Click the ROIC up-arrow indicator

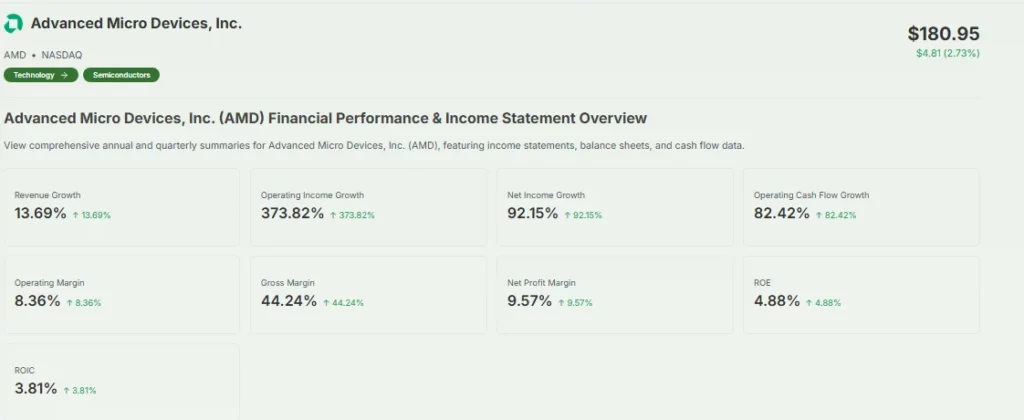tap(66, 390)
